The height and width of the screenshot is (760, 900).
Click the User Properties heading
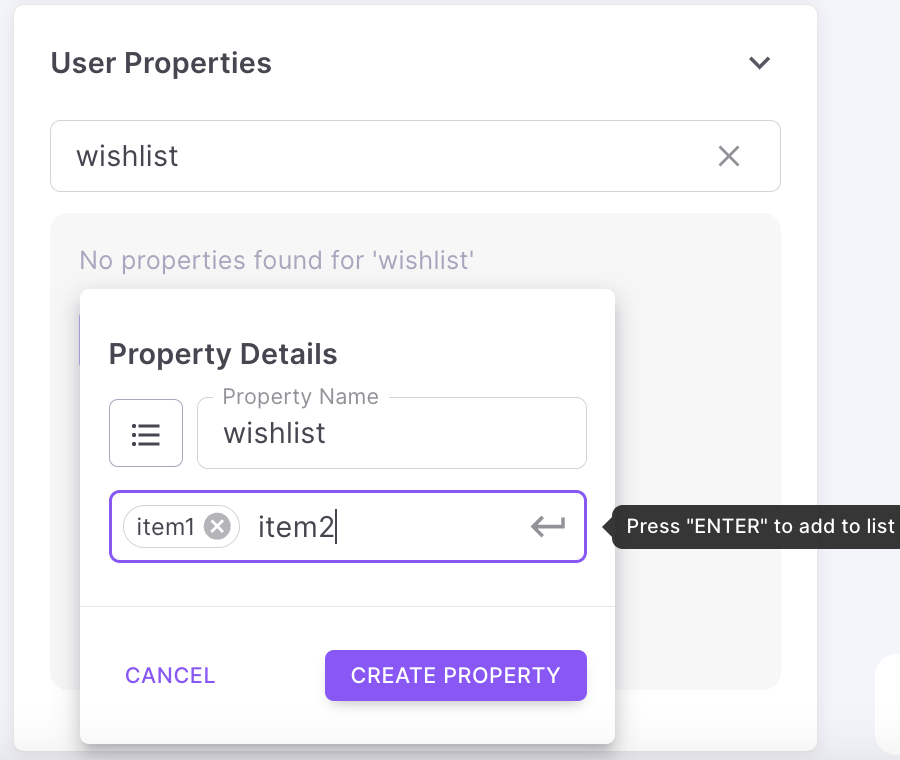click(161, 63)
